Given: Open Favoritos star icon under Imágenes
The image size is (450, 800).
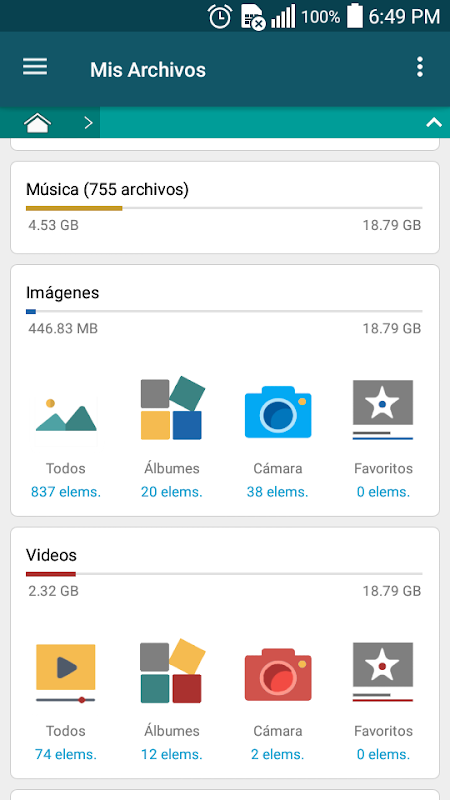Looking at the screenshot, I should click(383, 409).
